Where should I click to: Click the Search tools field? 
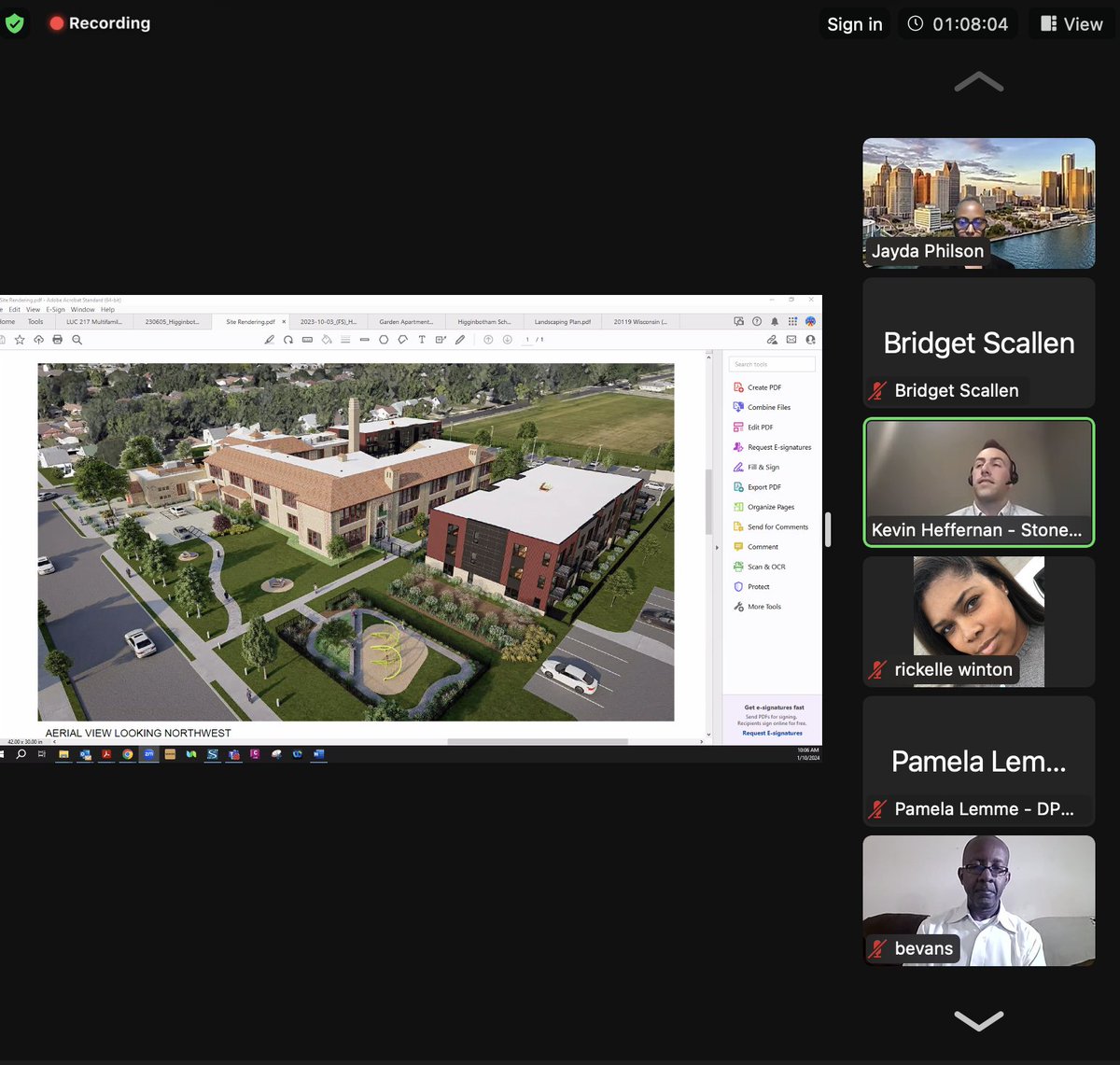pyautogui.click(x=772, y=364)
